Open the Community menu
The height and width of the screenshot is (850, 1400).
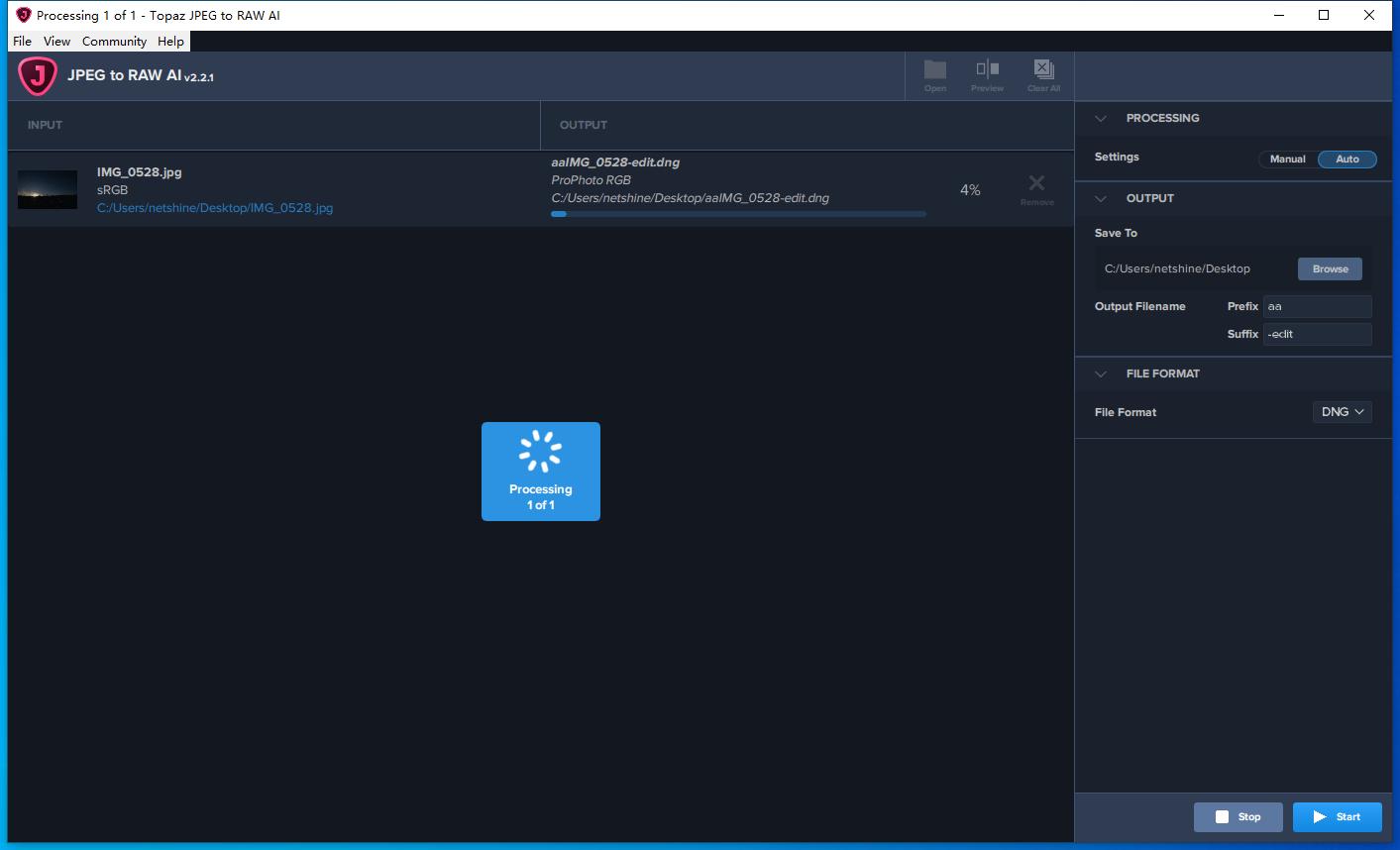[114, 41]
